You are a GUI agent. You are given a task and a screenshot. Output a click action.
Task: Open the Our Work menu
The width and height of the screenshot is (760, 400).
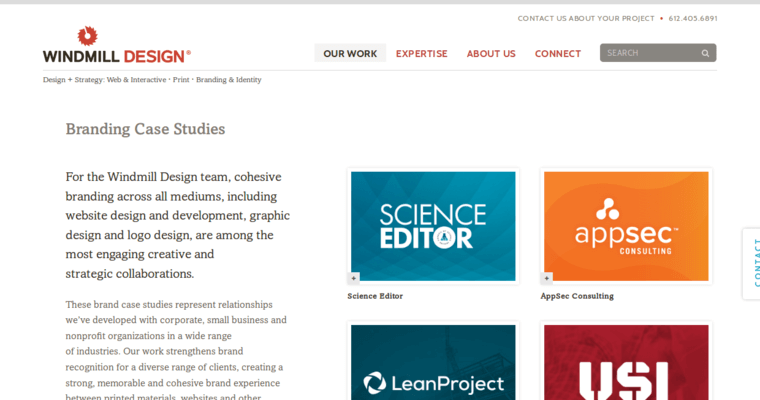click(x=350, y=54)
